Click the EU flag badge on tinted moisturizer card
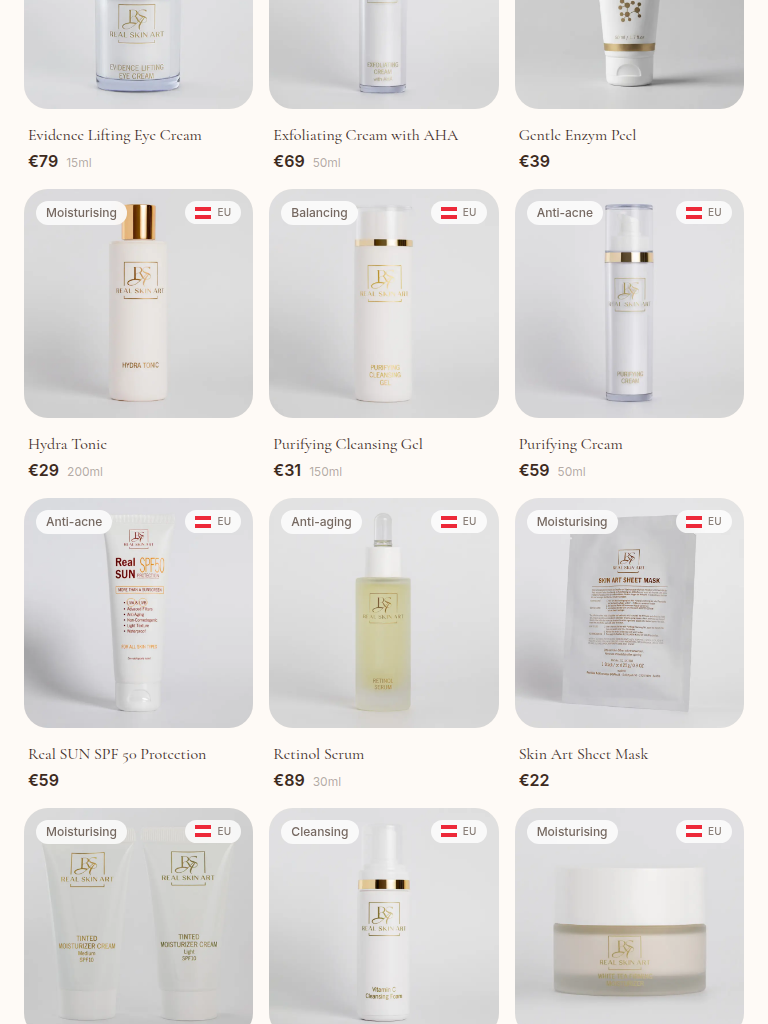Image resolution: width=768 pixels, height=1024 pixels. pos(213,831)
